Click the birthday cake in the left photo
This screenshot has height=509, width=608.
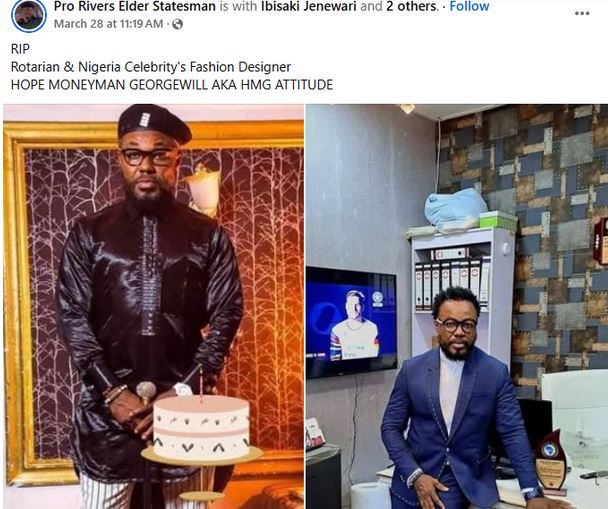pos(201,428)
